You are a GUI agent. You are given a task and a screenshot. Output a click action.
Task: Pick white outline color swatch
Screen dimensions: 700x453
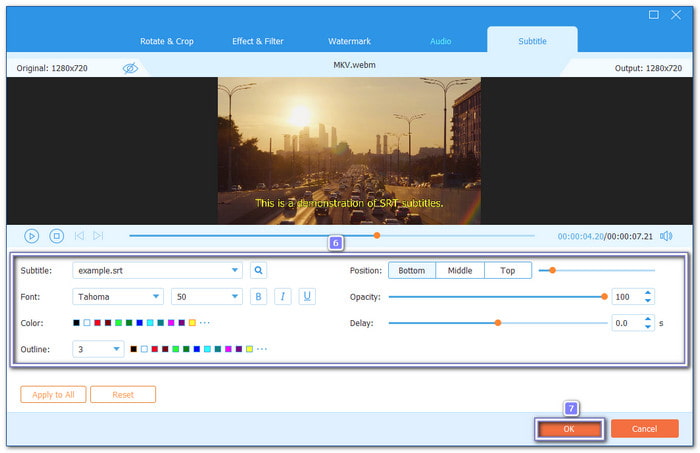[x=144, y=349]
